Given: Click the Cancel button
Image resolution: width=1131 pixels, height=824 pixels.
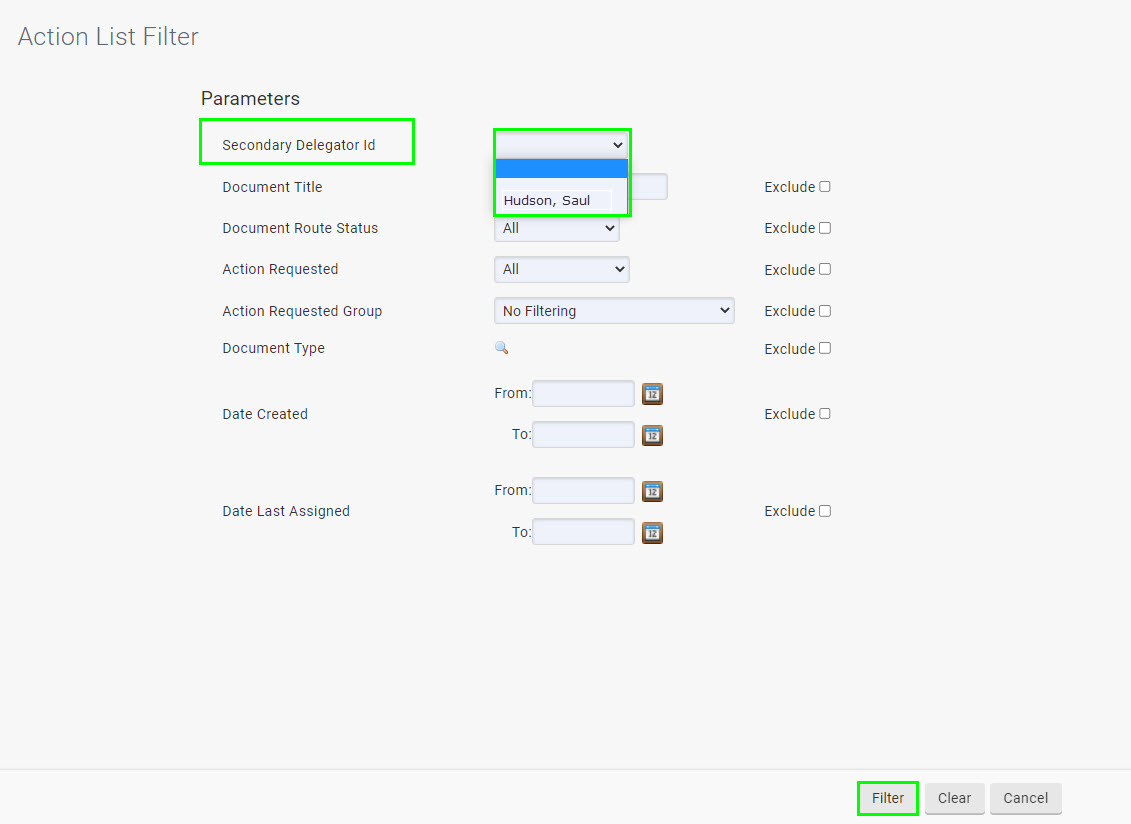Looking at the screenshot, I should 1026,798.
